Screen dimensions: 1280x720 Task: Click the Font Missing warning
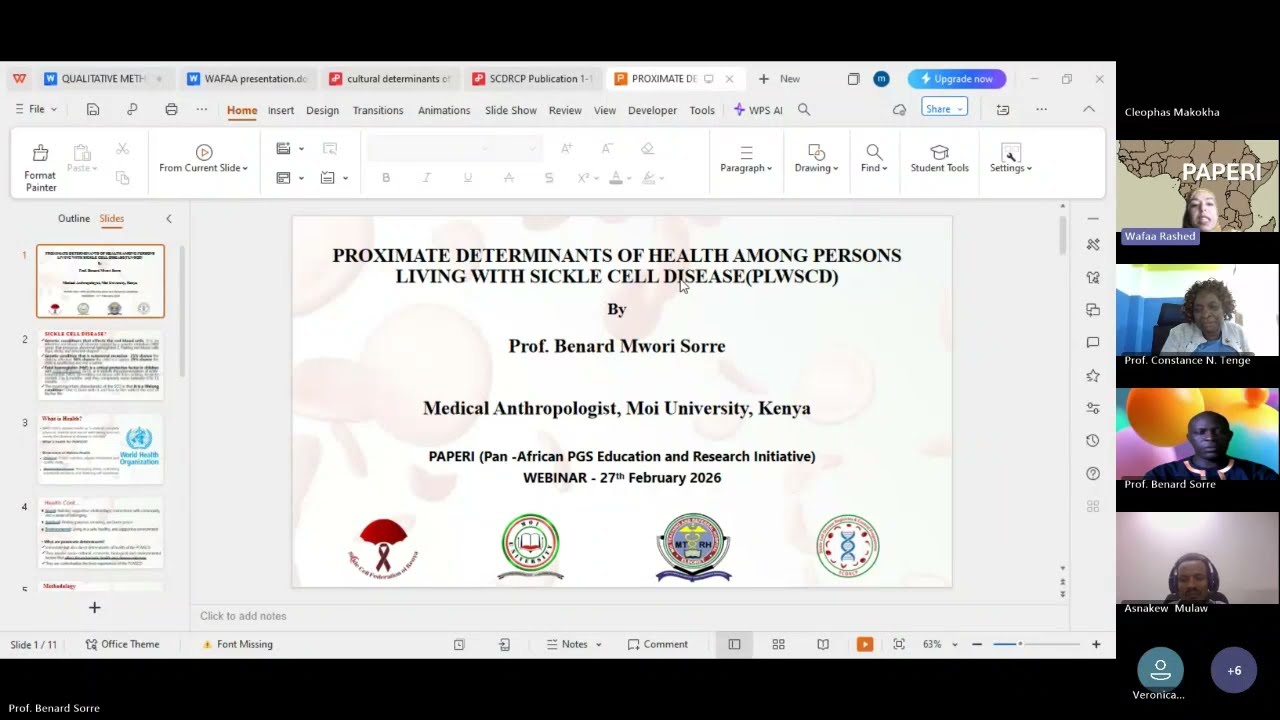(x=237, y=645)
